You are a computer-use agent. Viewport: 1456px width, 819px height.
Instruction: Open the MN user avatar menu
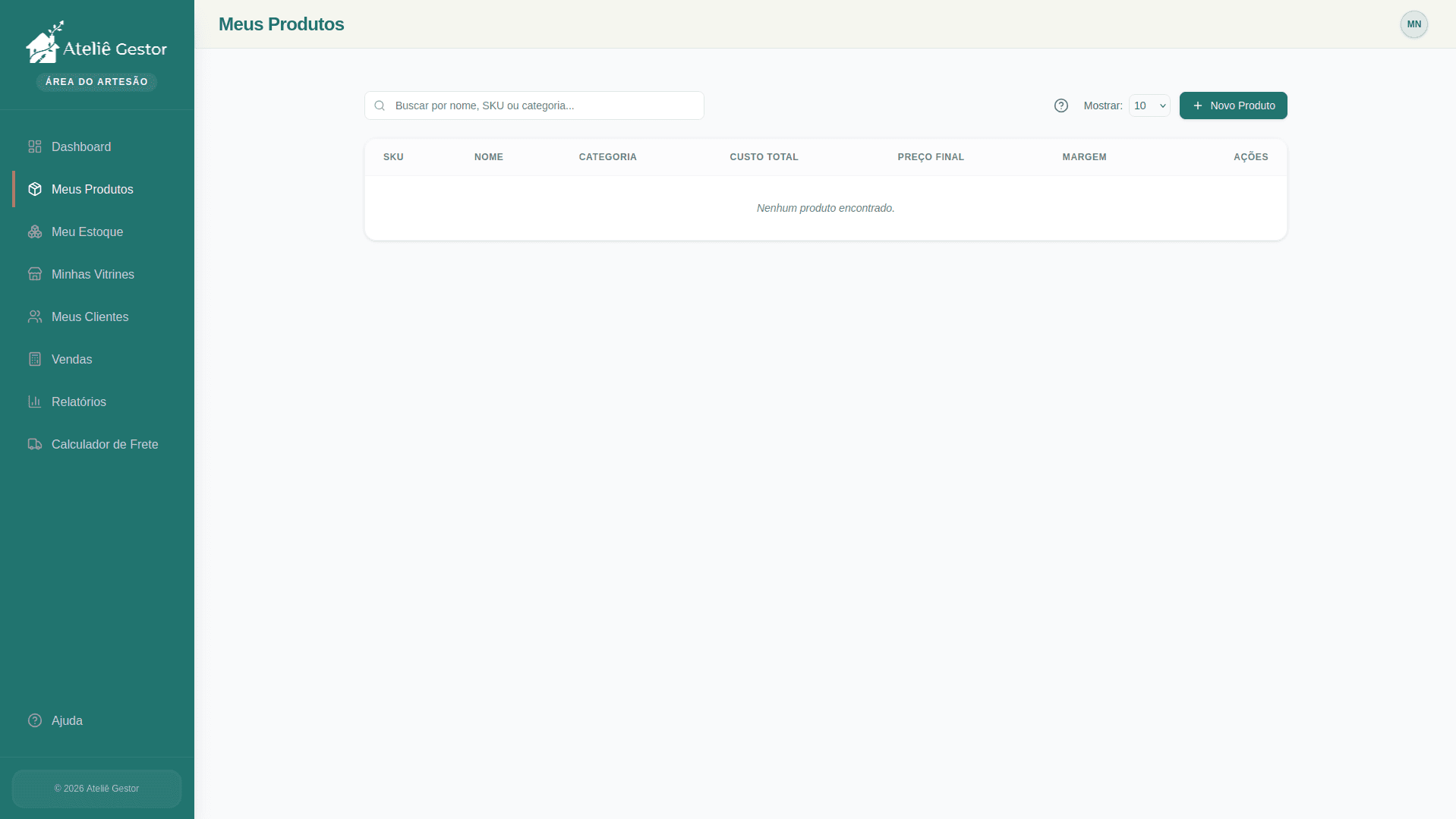coord(1413,24)
